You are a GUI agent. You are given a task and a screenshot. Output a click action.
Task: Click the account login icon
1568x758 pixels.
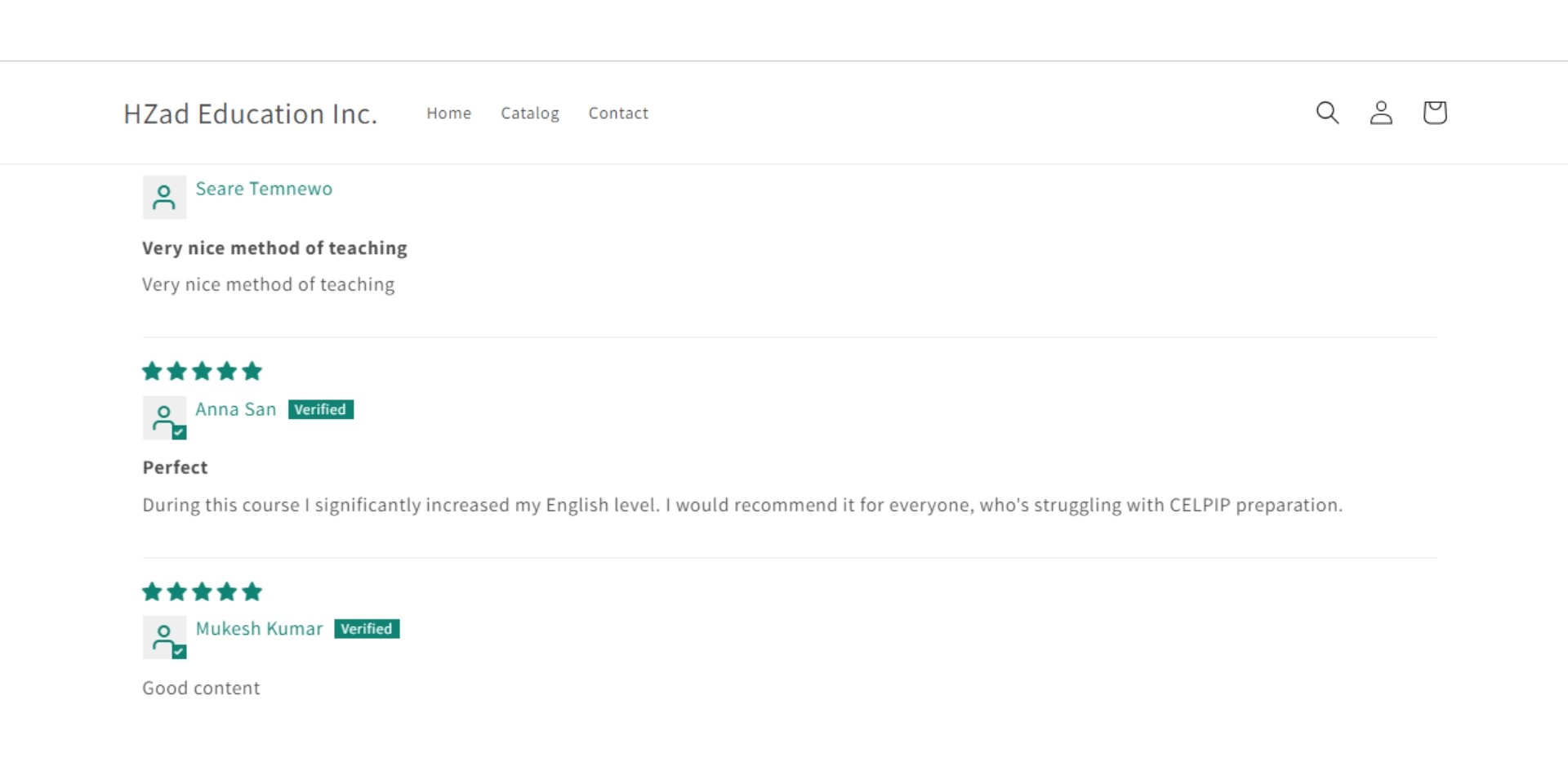pos(1381,113)
